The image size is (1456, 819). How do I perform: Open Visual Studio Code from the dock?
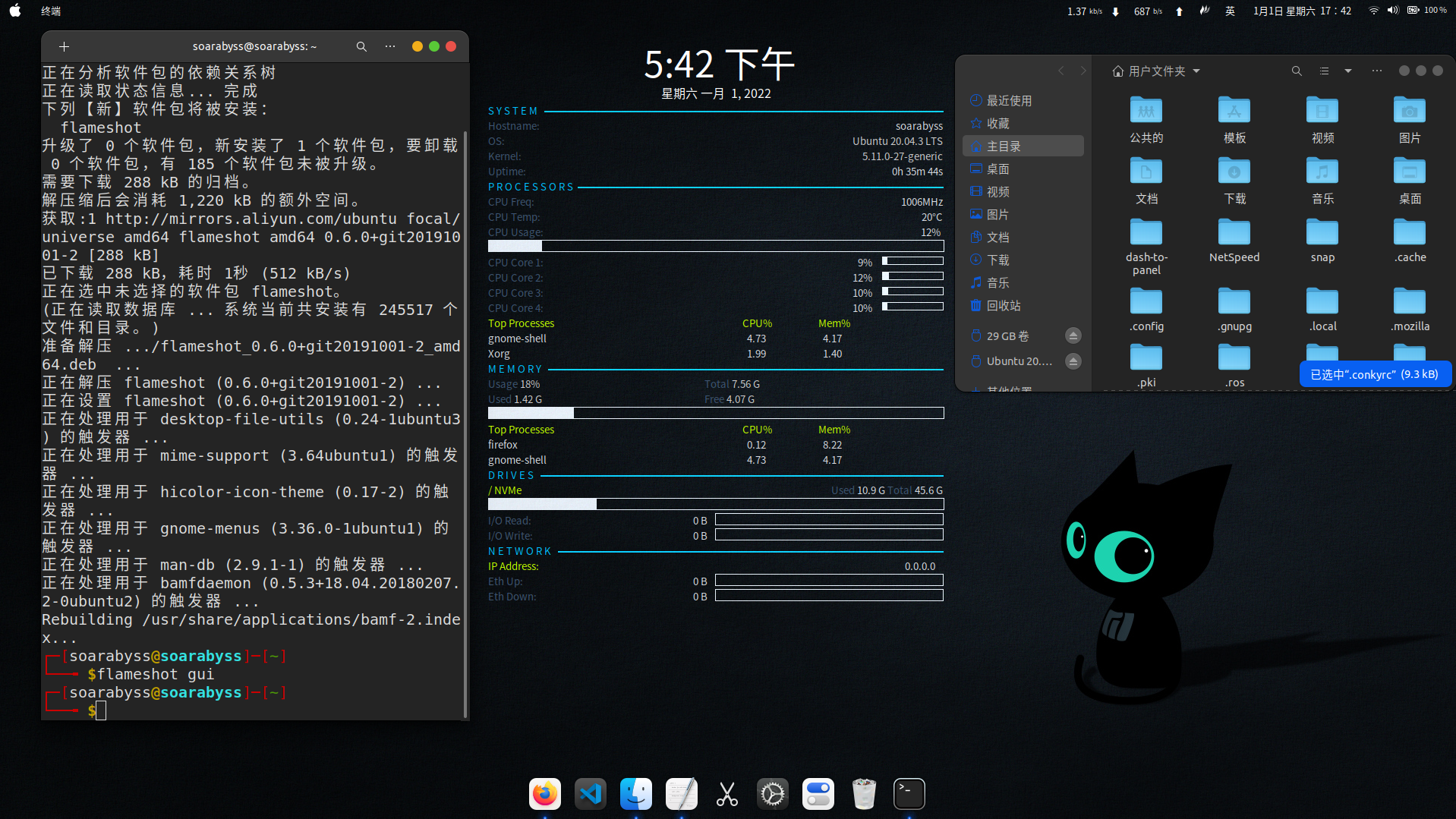click(590, 793)
